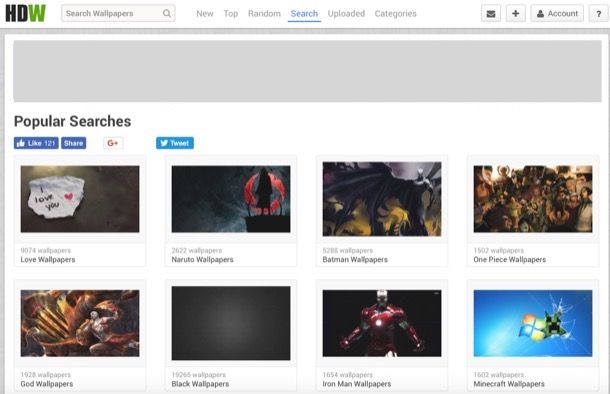Click the Love Wallpapers link
Screen dimensions: 610x394
[x=48, y=259]
